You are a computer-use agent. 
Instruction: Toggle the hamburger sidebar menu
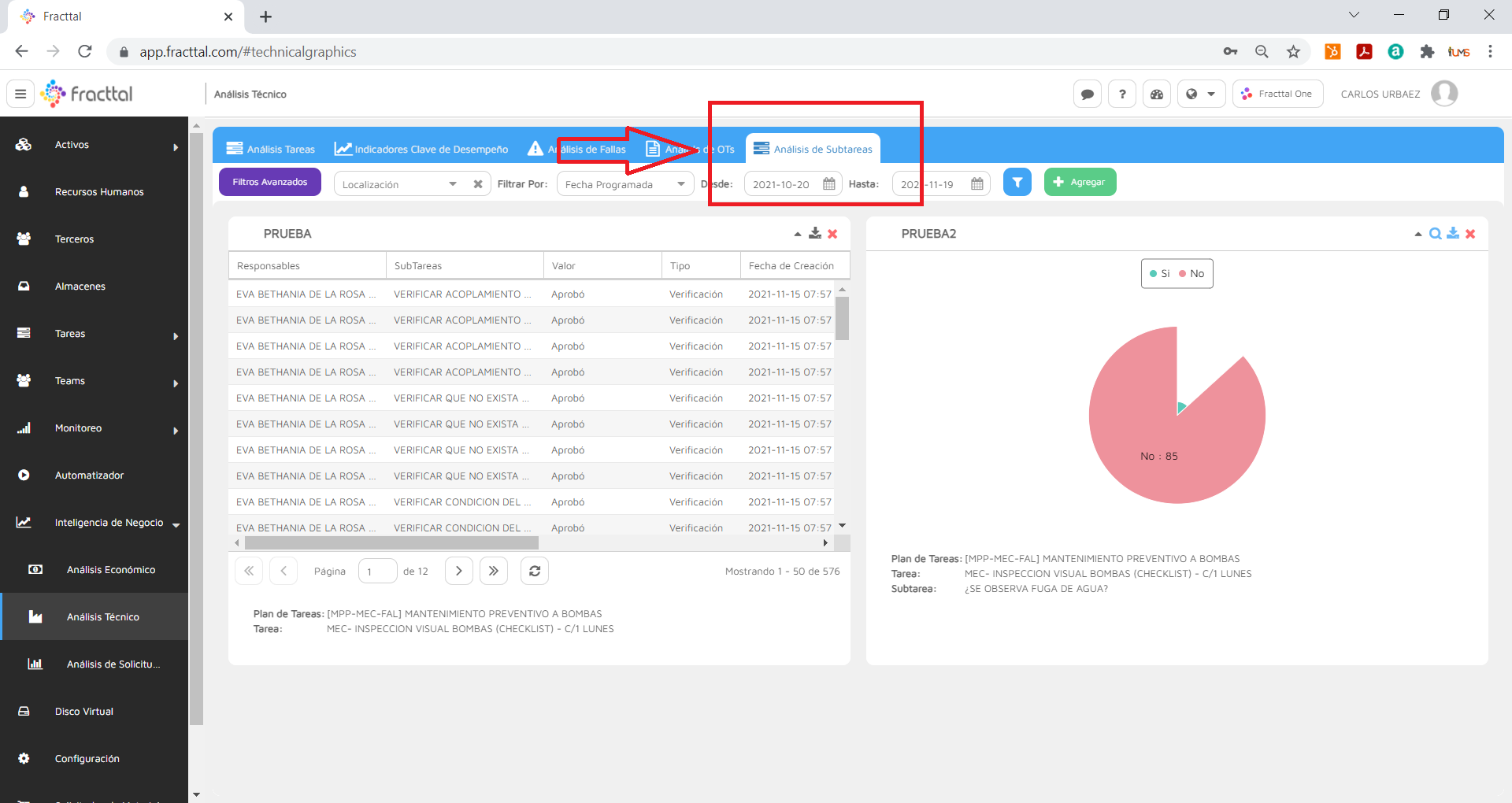coord(20,94)
